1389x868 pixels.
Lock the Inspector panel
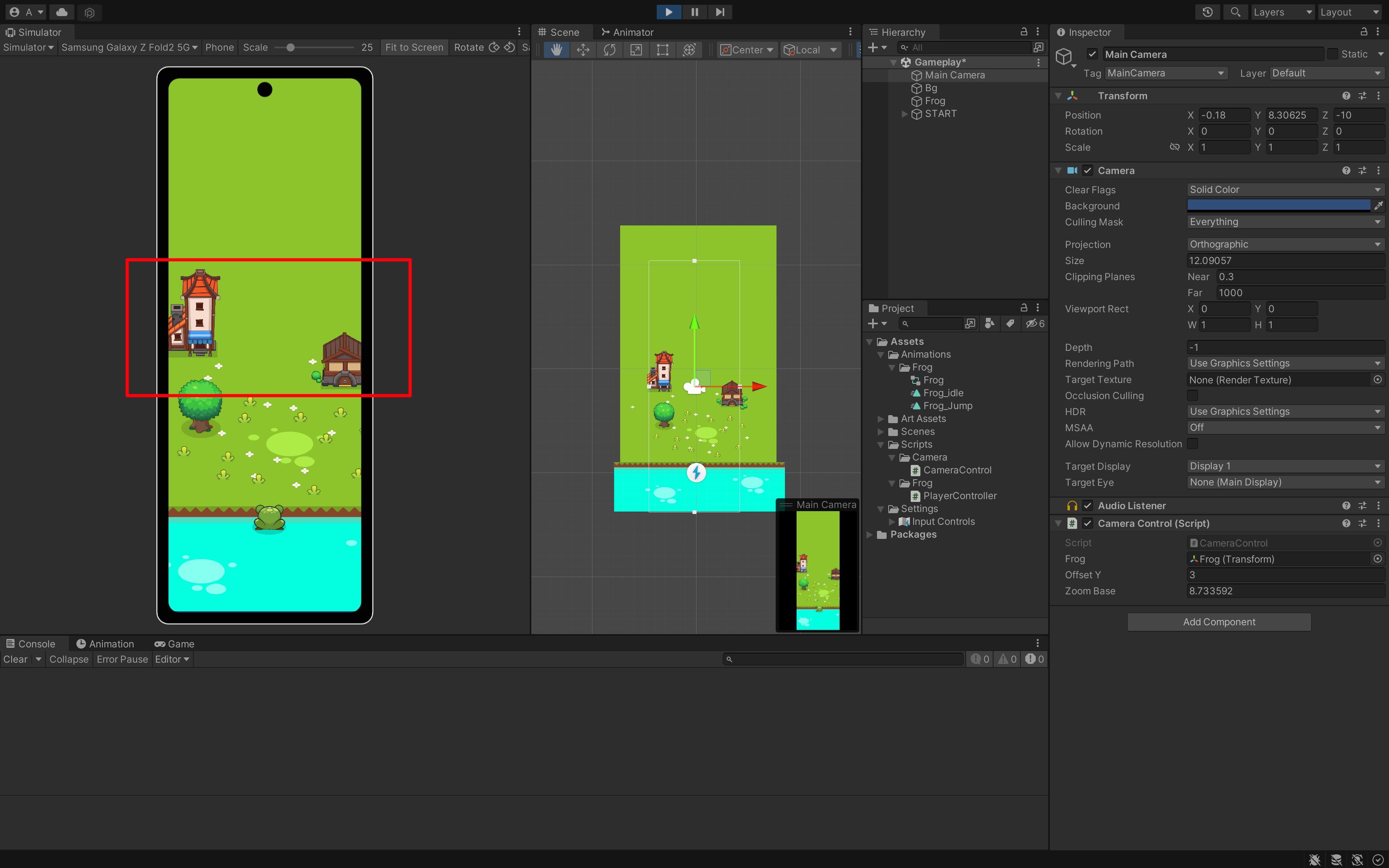click(1364, 32)
